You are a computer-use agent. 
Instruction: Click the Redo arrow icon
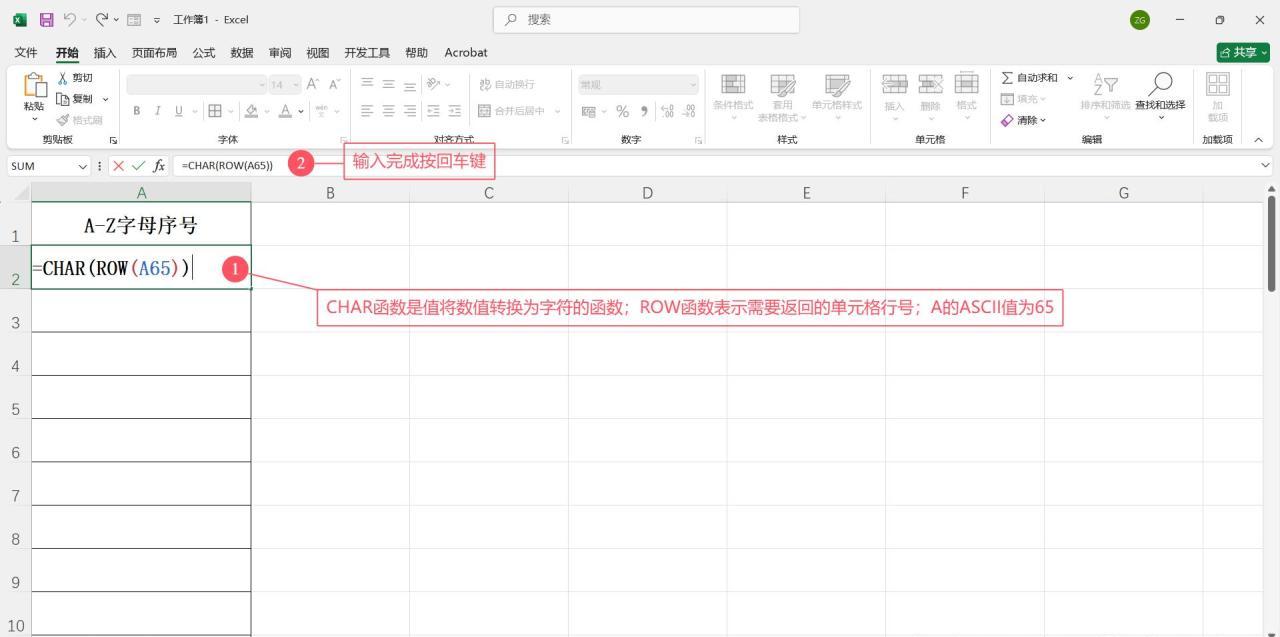[x=102, y=20]
